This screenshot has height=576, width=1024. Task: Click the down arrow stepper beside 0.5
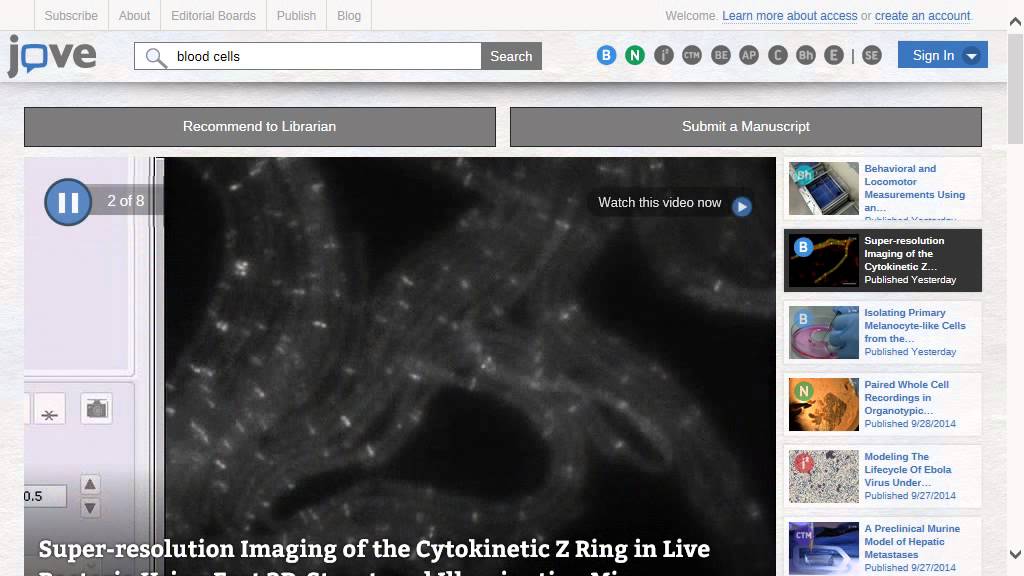(90, 507)
